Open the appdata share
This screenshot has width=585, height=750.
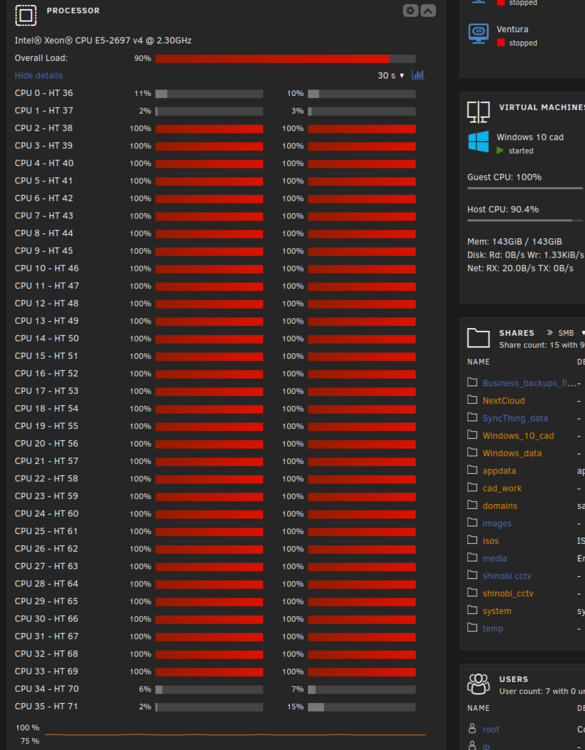coord(499,471)
